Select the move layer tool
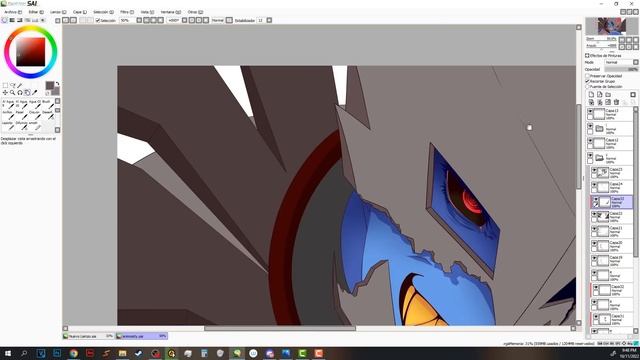This screenshot has height=360, width=640. coord(5,93)
